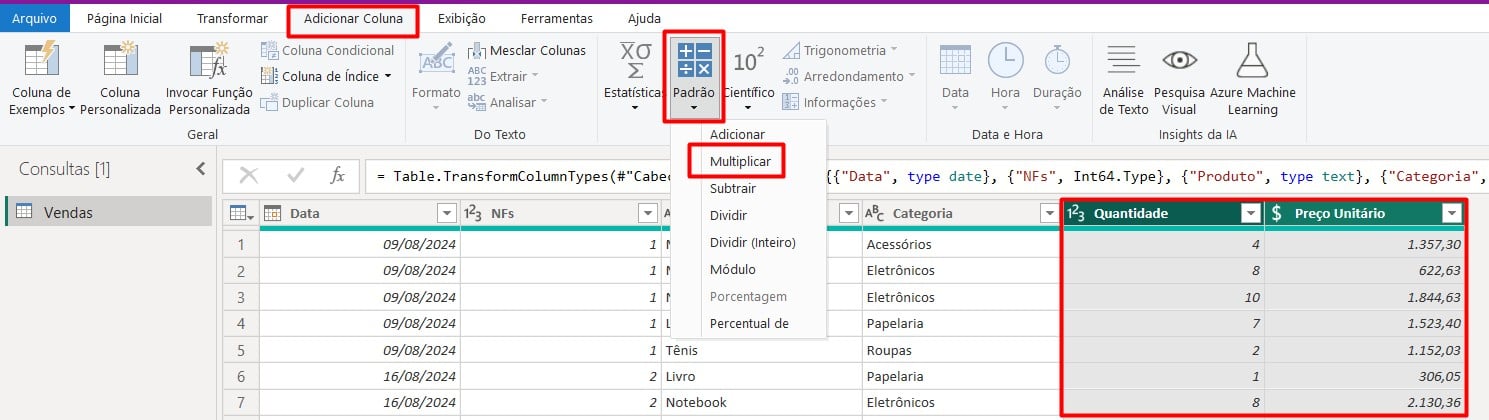The width and height of the screenshot is (1489, 420).
Task: Open the Ajuda tab
Action: click(x=644, y=18)
